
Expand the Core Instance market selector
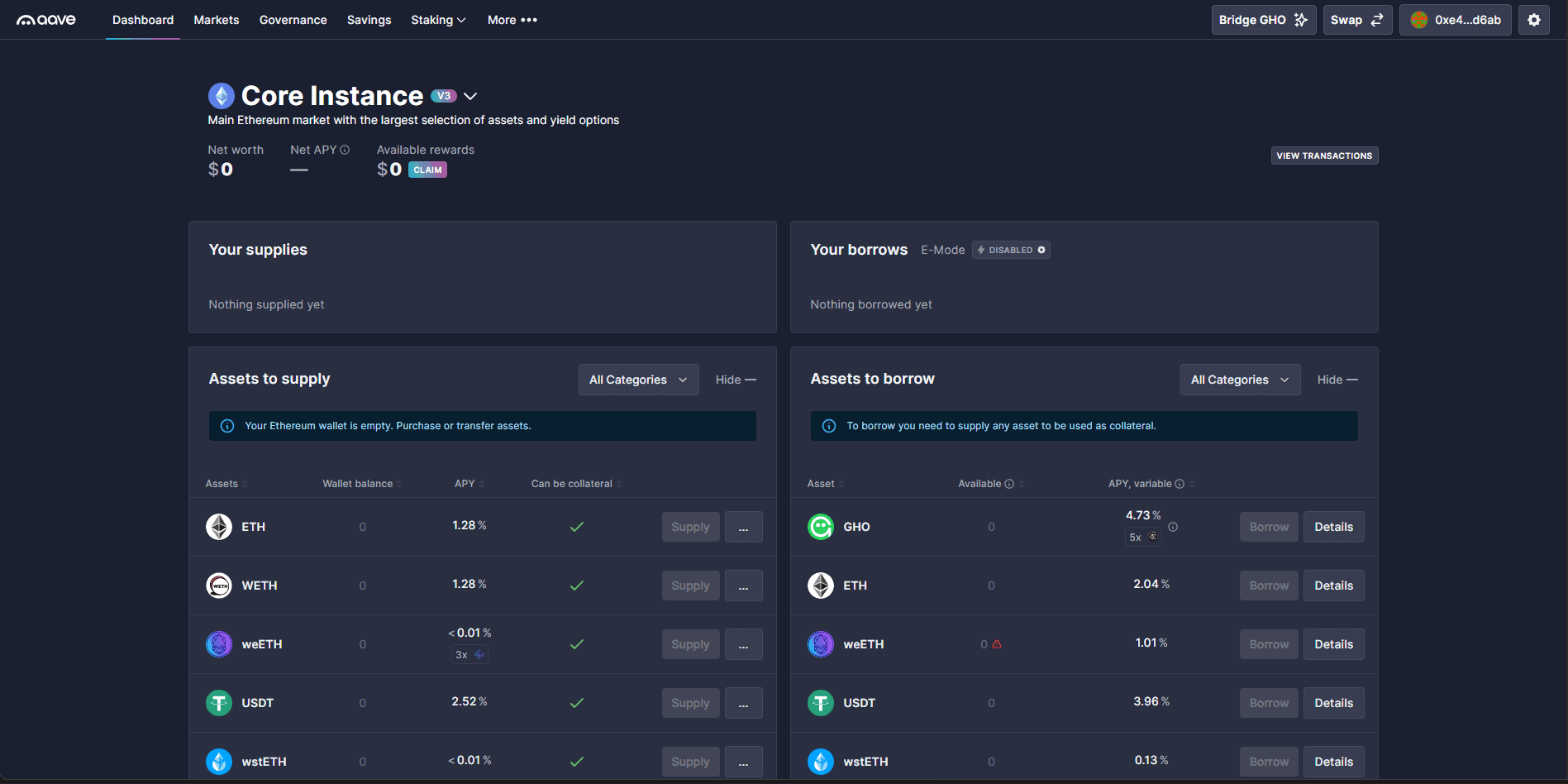point(470,97)
